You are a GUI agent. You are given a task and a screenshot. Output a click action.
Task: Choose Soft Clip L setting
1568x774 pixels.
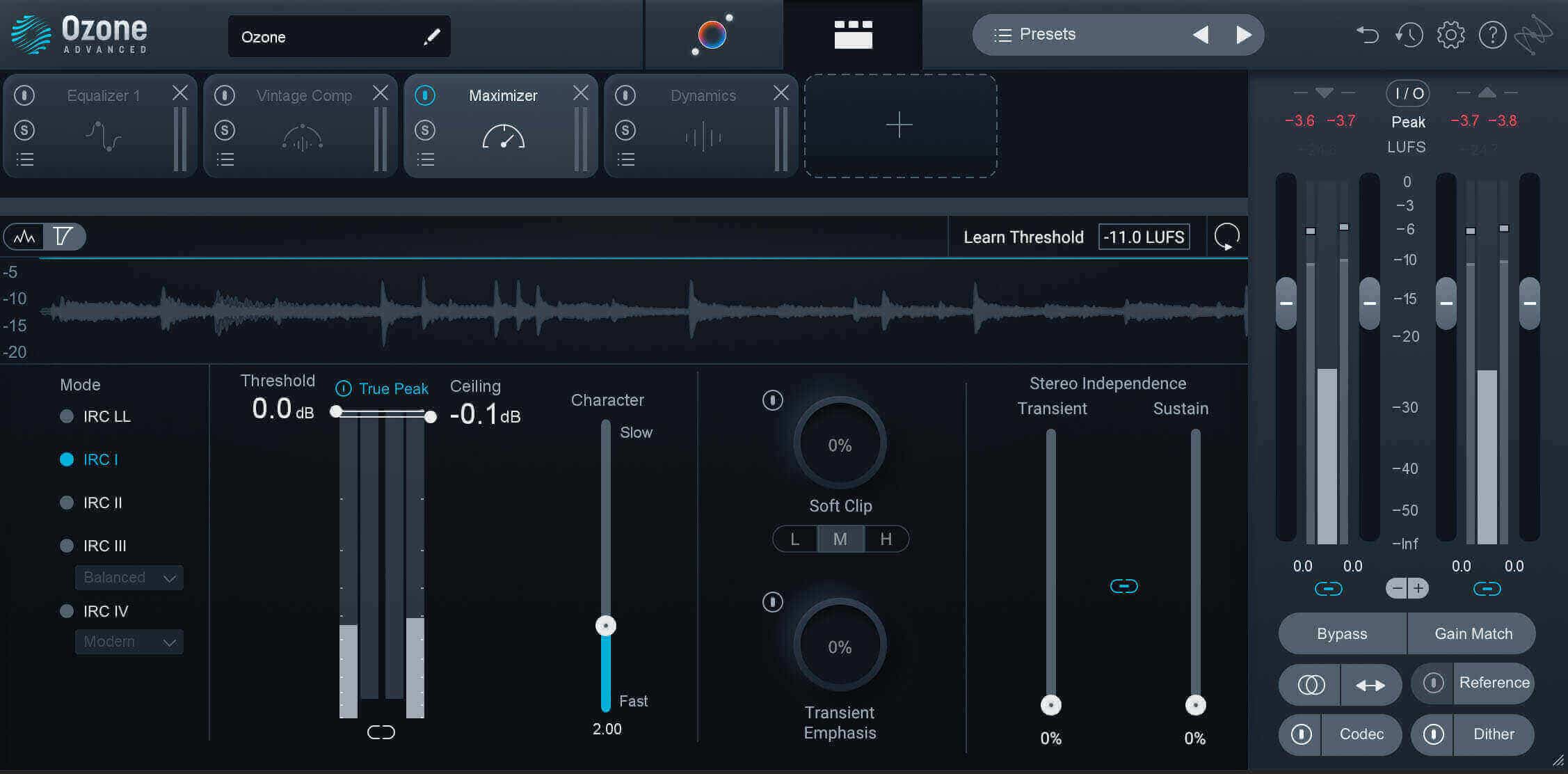pos(795,539)
